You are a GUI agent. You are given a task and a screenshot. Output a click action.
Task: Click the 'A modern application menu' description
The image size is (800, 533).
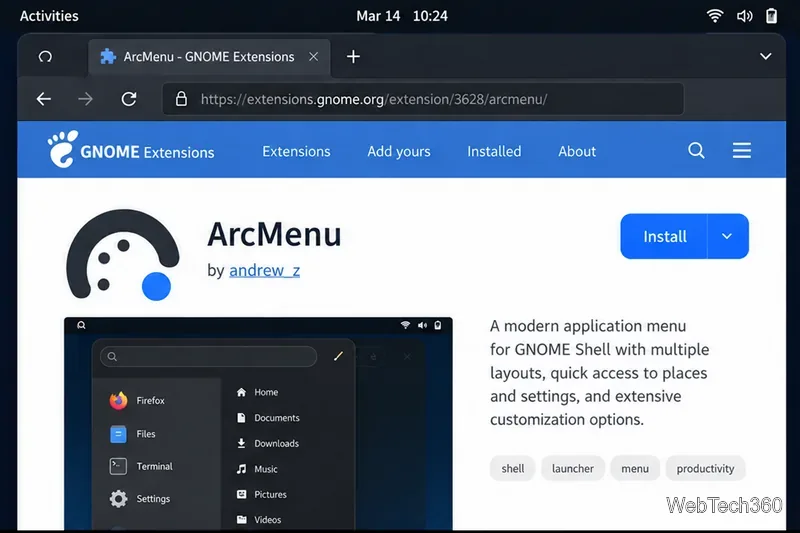tap(599, 372)
